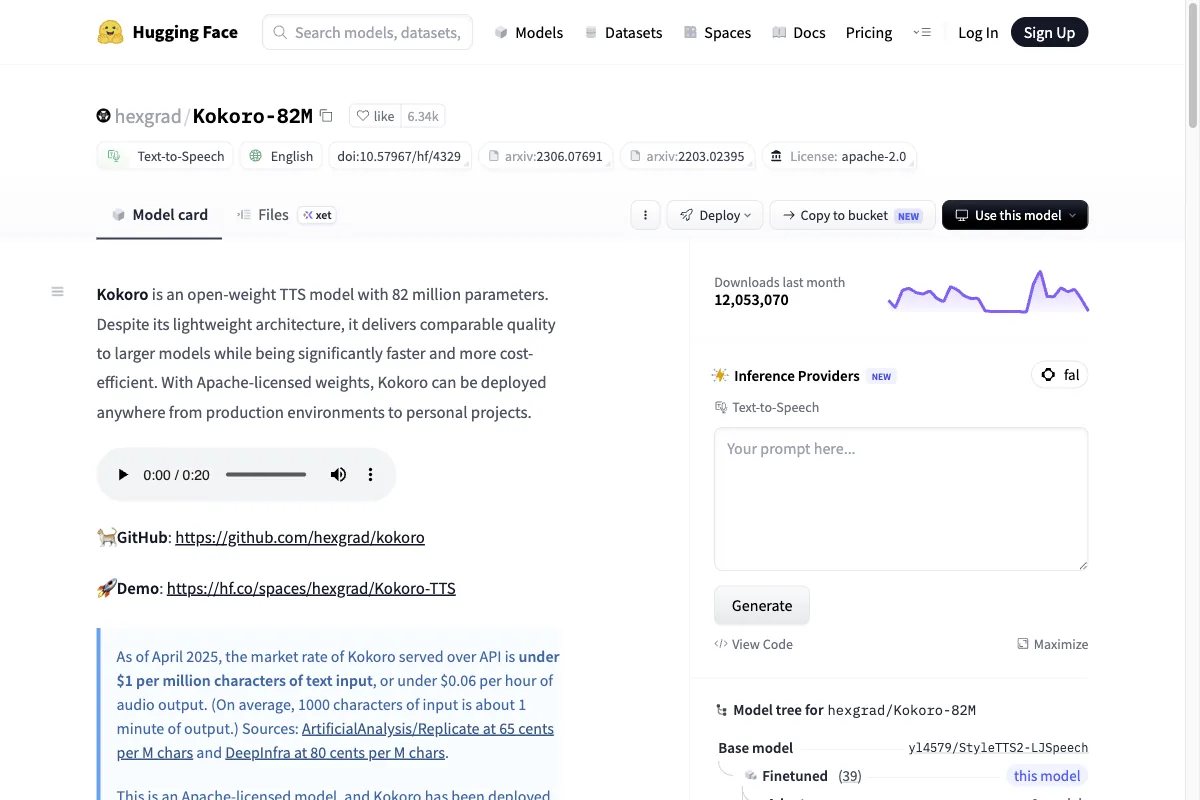Toggle the table of contents icon
The image size is (1200, 800).
[58, 292]
